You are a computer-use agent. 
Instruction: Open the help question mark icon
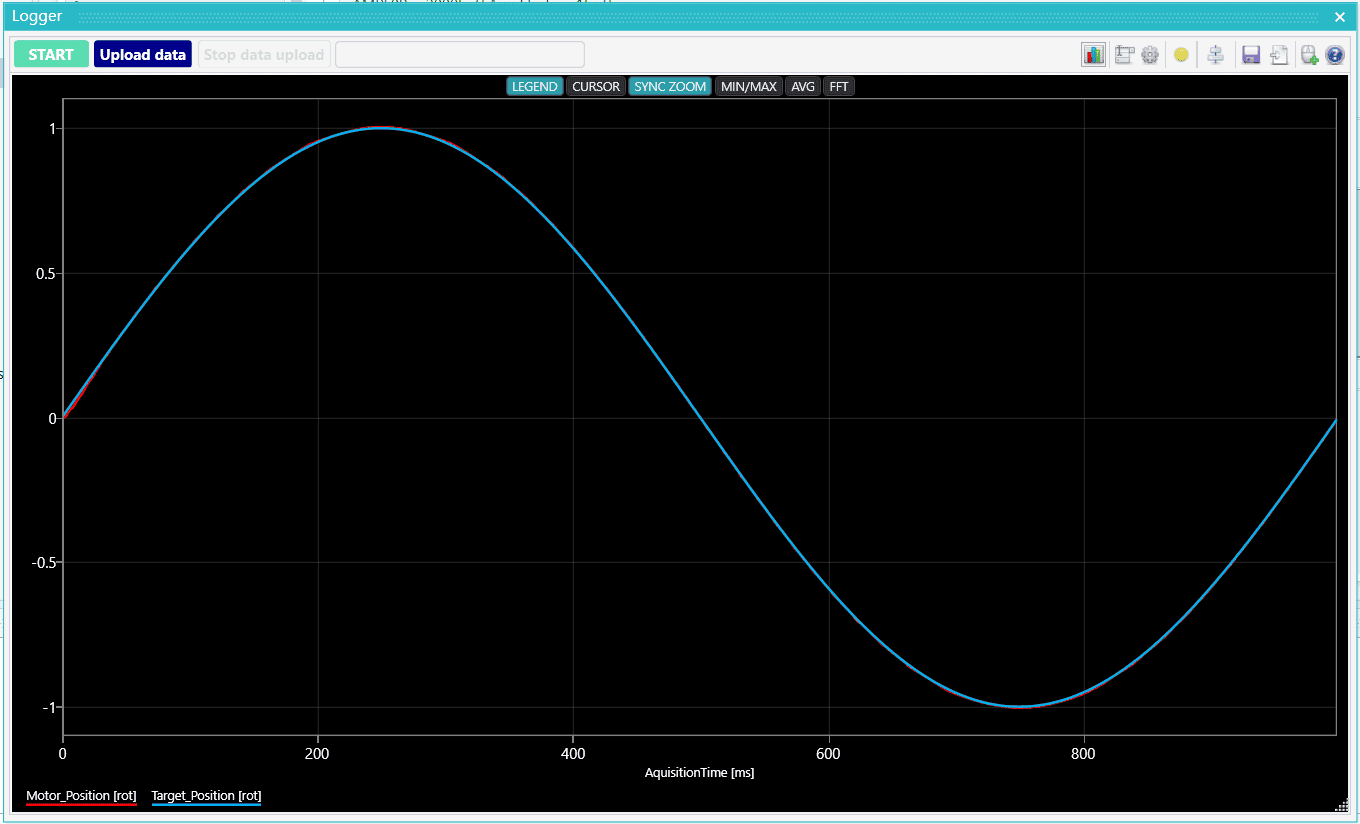(x=1334, y=55)
